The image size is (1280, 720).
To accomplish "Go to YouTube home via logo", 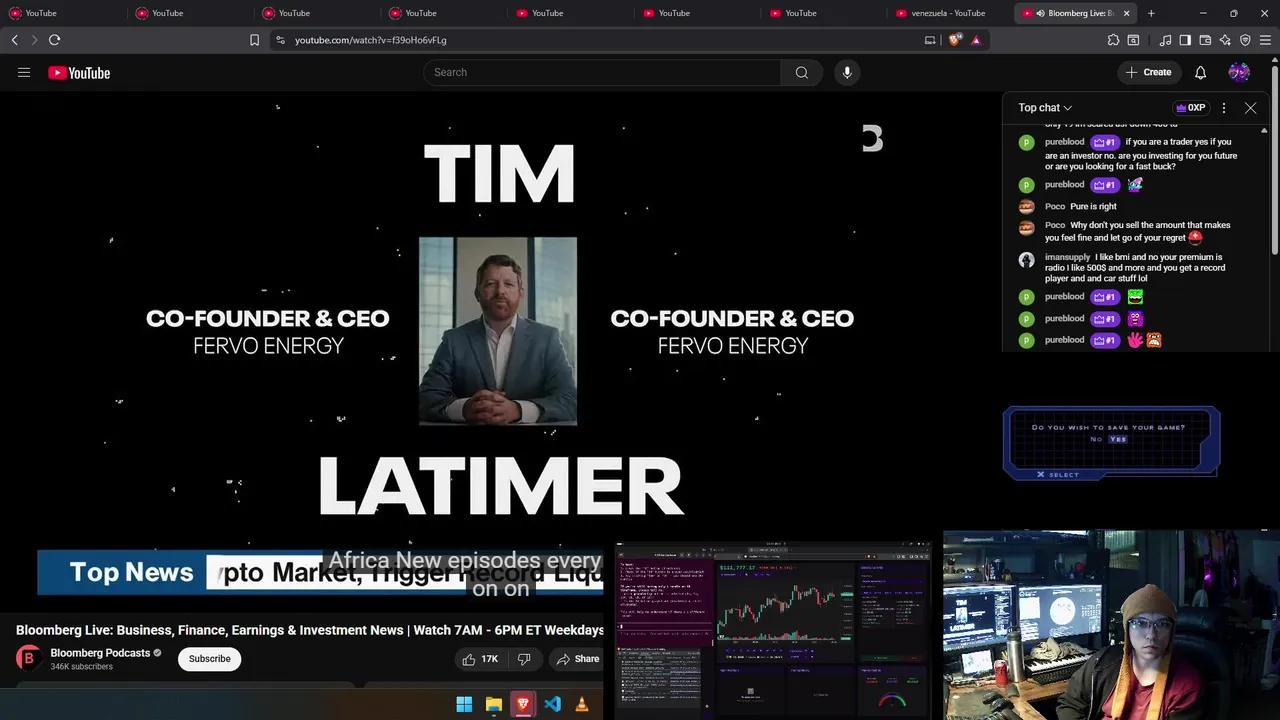I will tap(79, 73).
